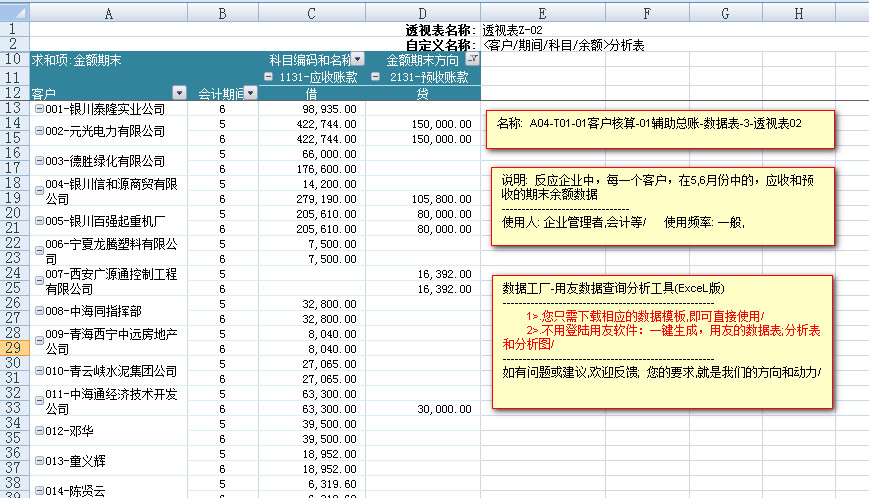869x498 pixels.
Task: Open the 科目编码和名称 column filter dropdown
Action: [x=357, y=60]
